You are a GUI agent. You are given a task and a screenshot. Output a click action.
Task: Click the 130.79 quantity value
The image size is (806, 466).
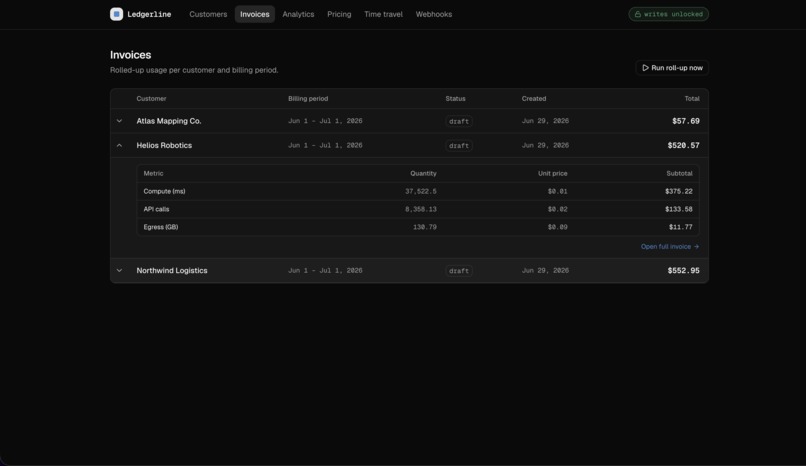click(x=425, y=227)
